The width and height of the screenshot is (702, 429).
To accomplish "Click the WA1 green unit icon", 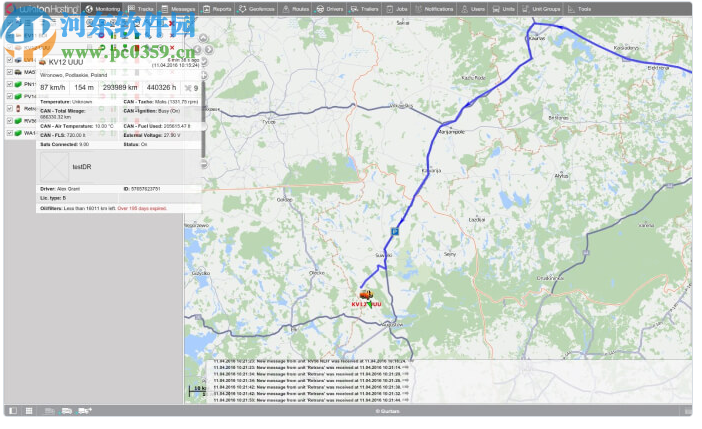I will pyautogui.click(x=18, y=133).
